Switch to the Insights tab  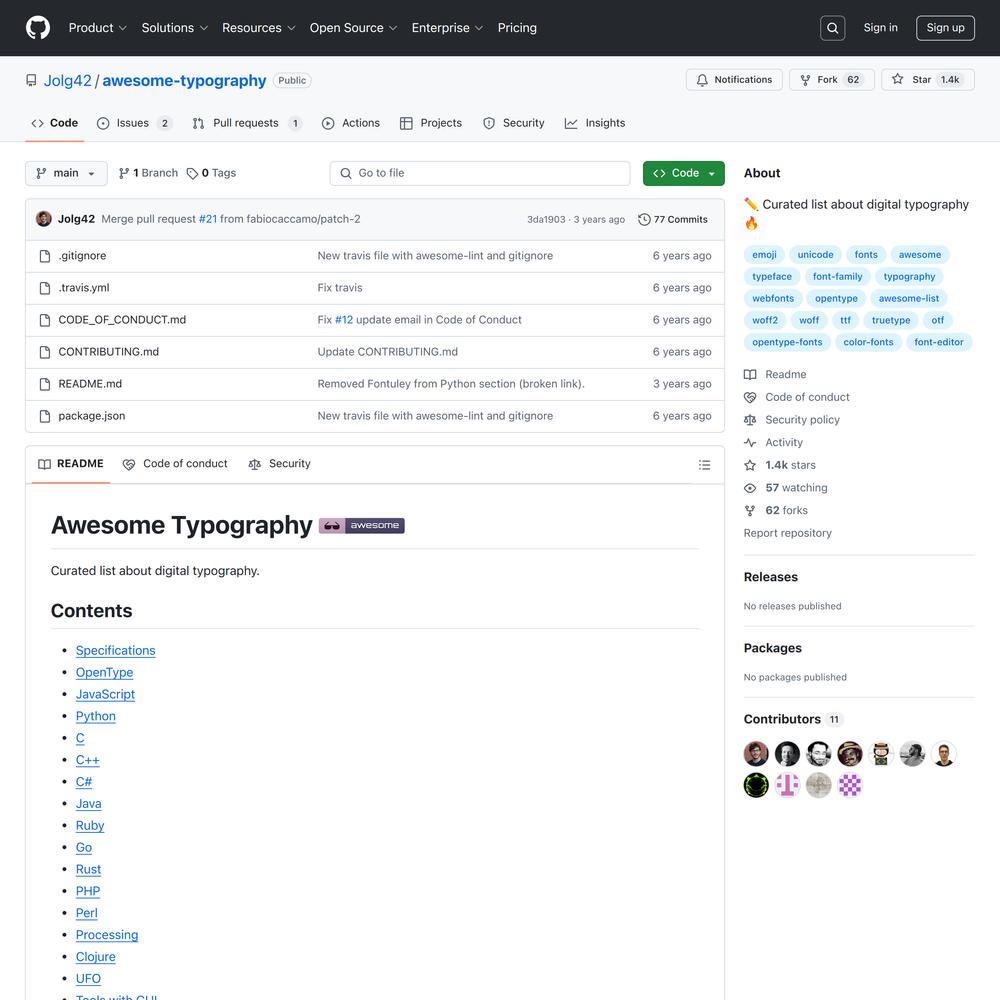pos(595,123)
